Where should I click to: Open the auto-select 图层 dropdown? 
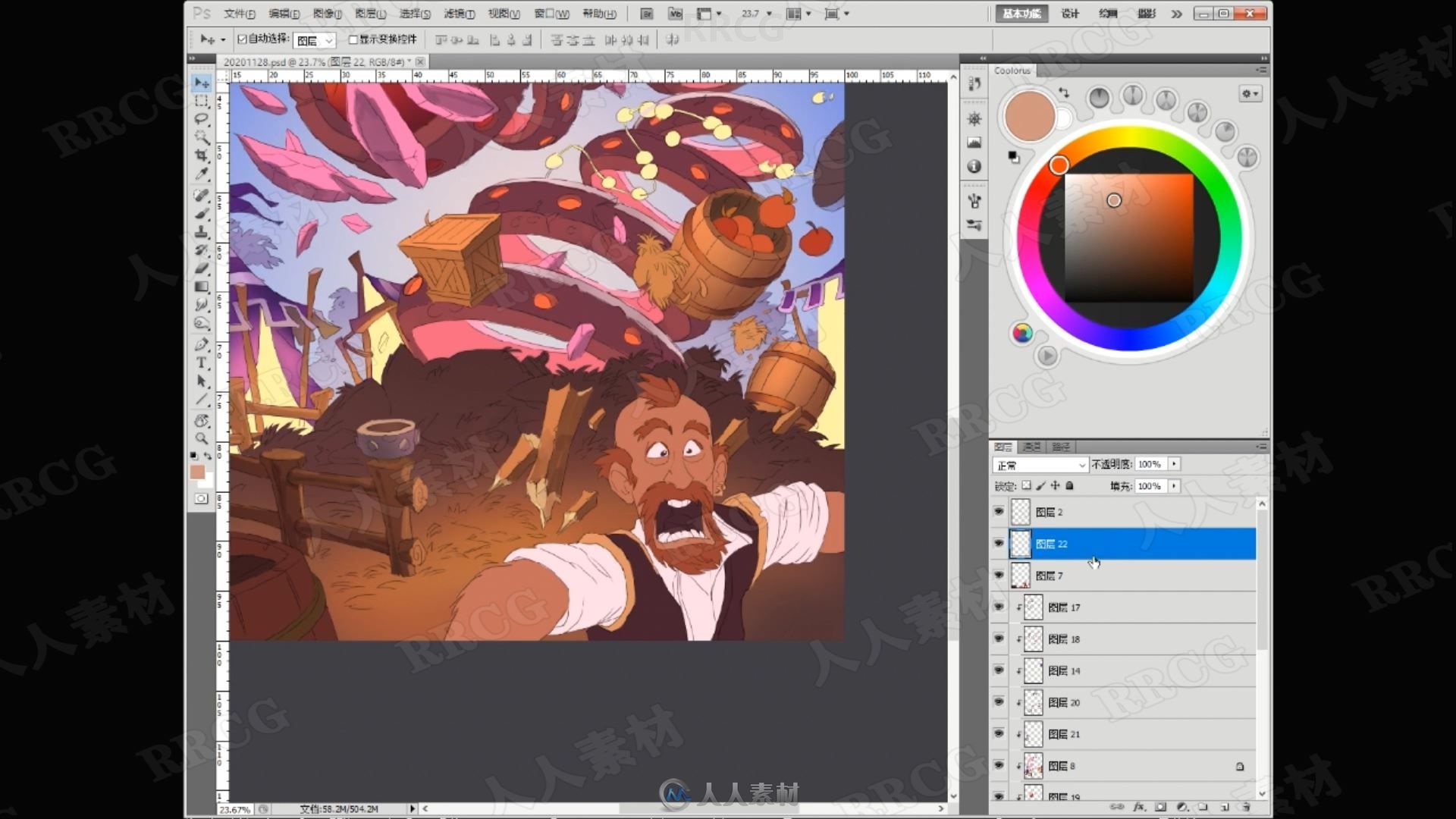(314, 40)
